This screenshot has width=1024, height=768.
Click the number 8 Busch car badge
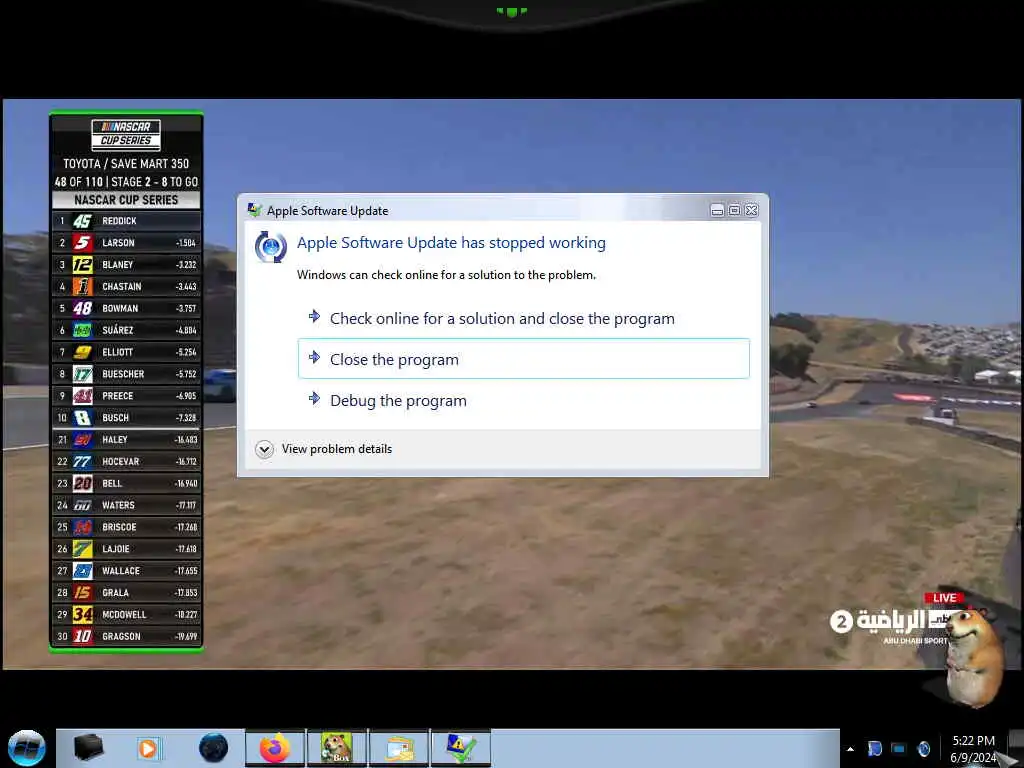point(82,417)
